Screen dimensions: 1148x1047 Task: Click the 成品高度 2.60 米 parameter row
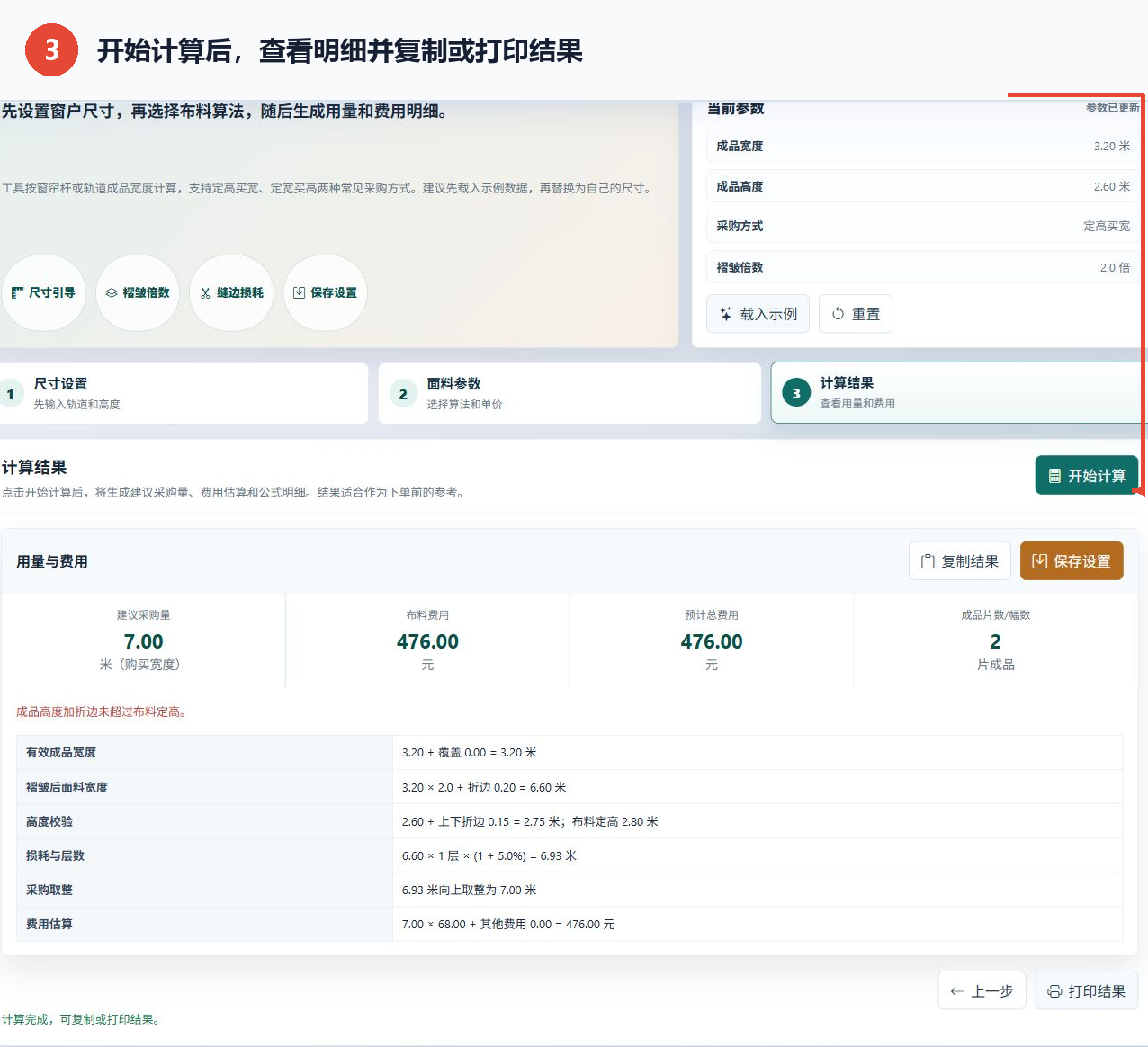(x=923, y=186)
